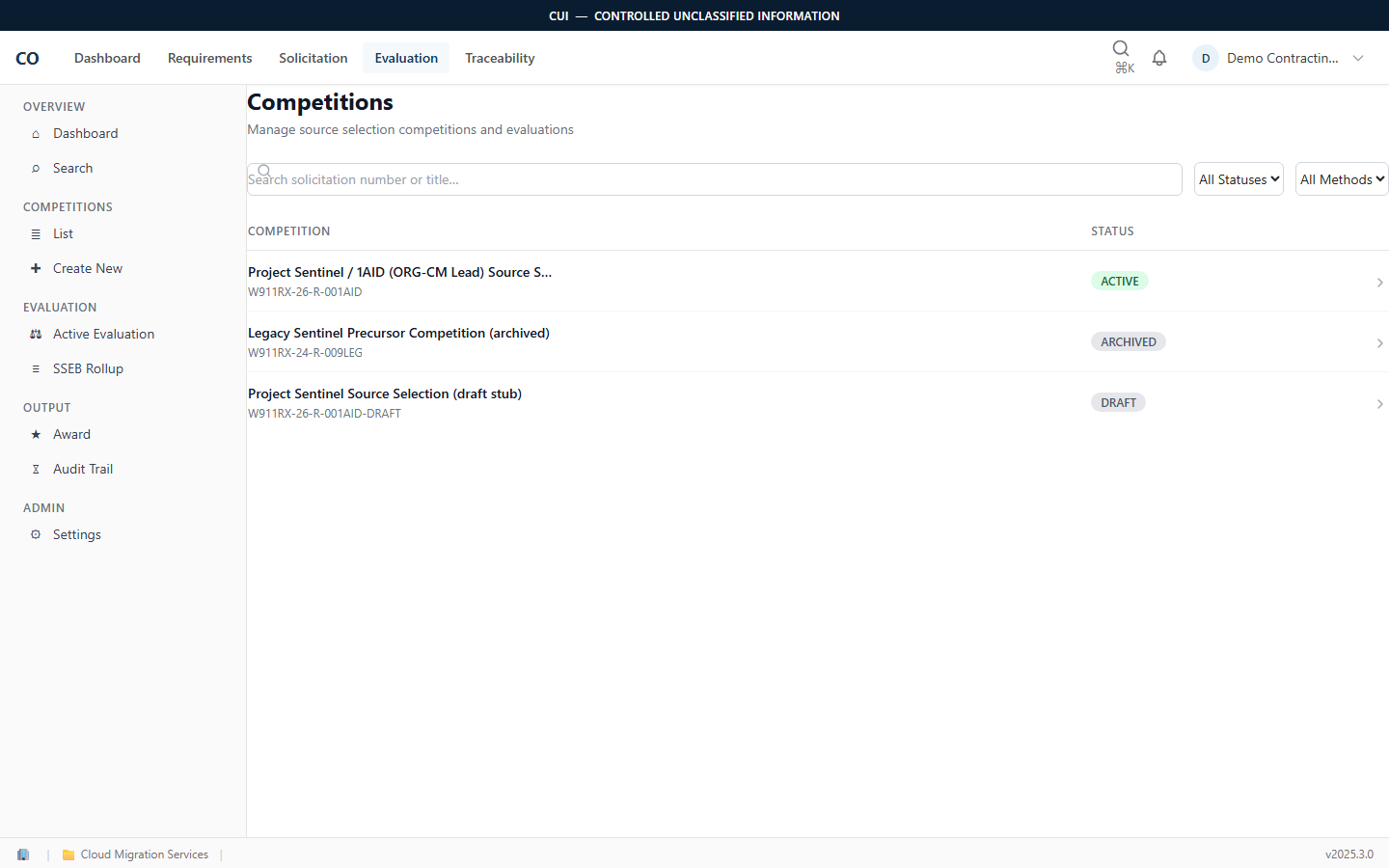Click the Active Evaluation scales icon

click(x=36, y=335)
